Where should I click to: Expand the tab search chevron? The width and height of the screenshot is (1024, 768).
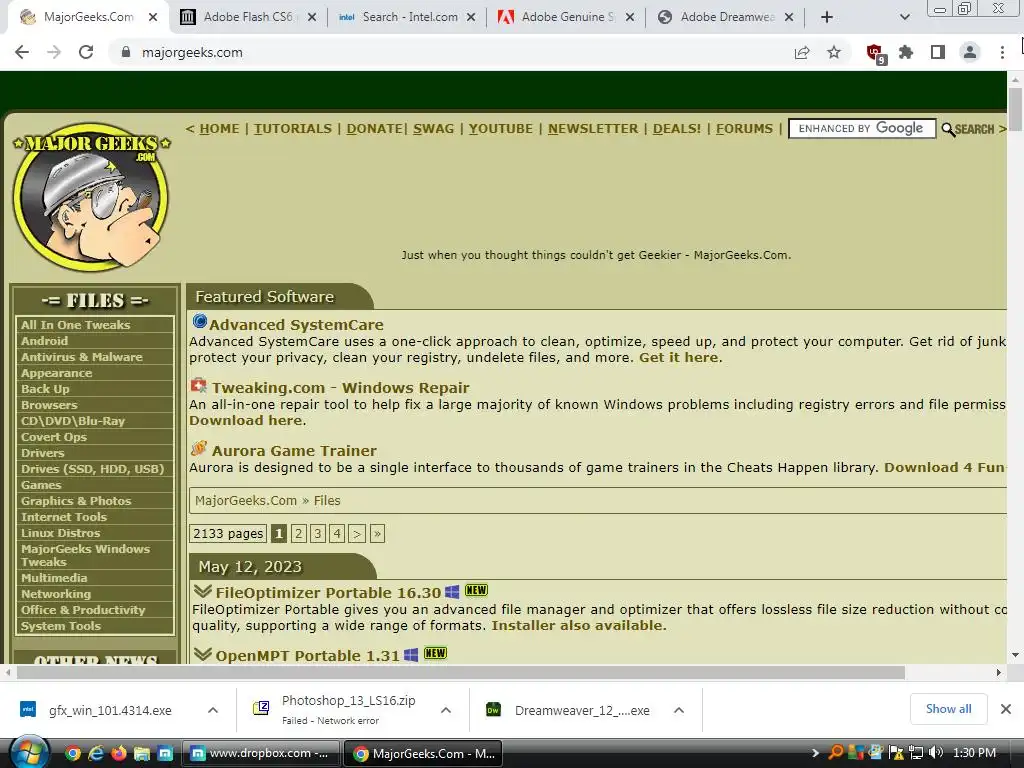tap(904, 17)
